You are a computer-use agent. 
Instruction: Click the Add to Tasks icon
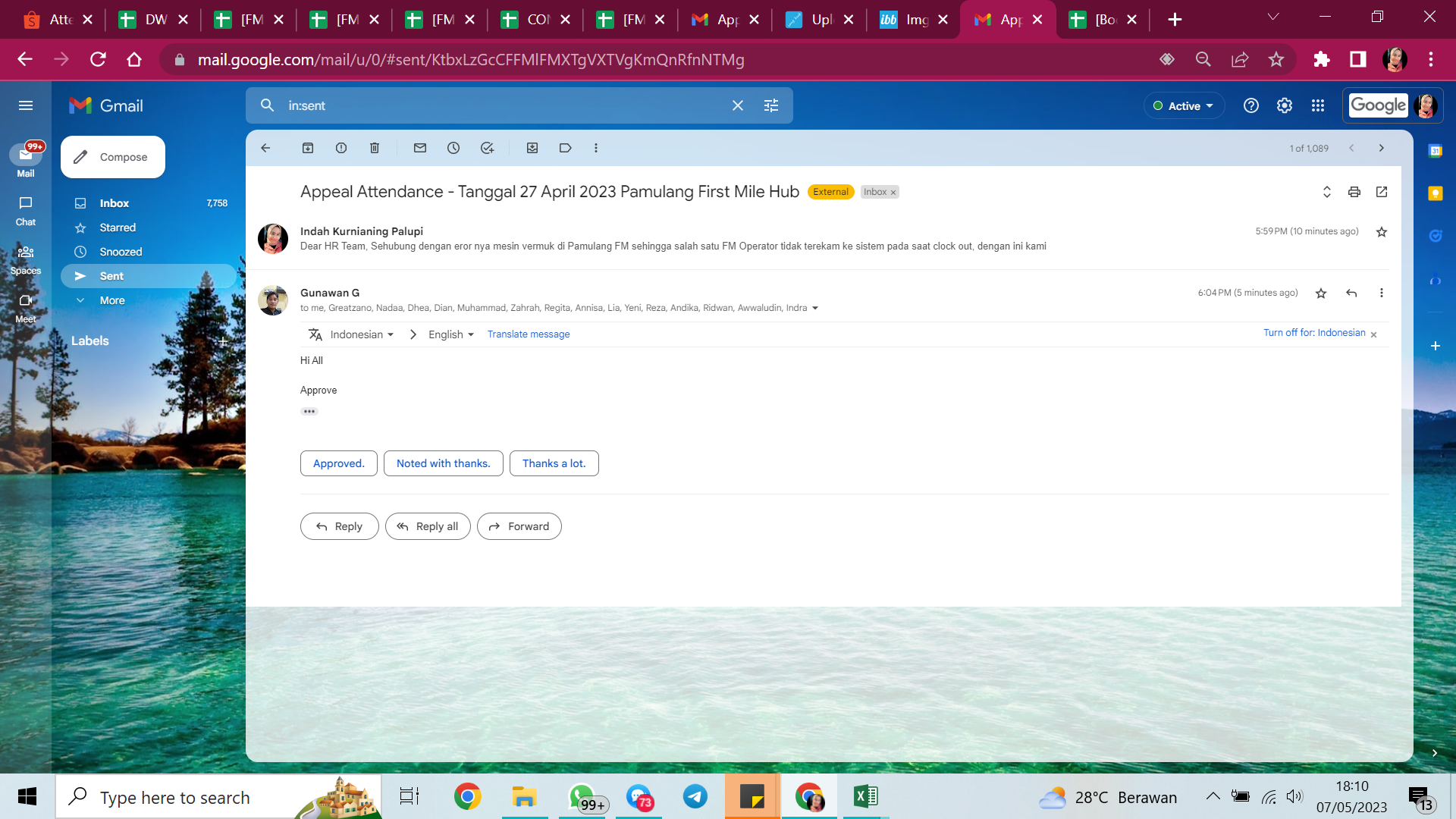(x=487, y=148)
